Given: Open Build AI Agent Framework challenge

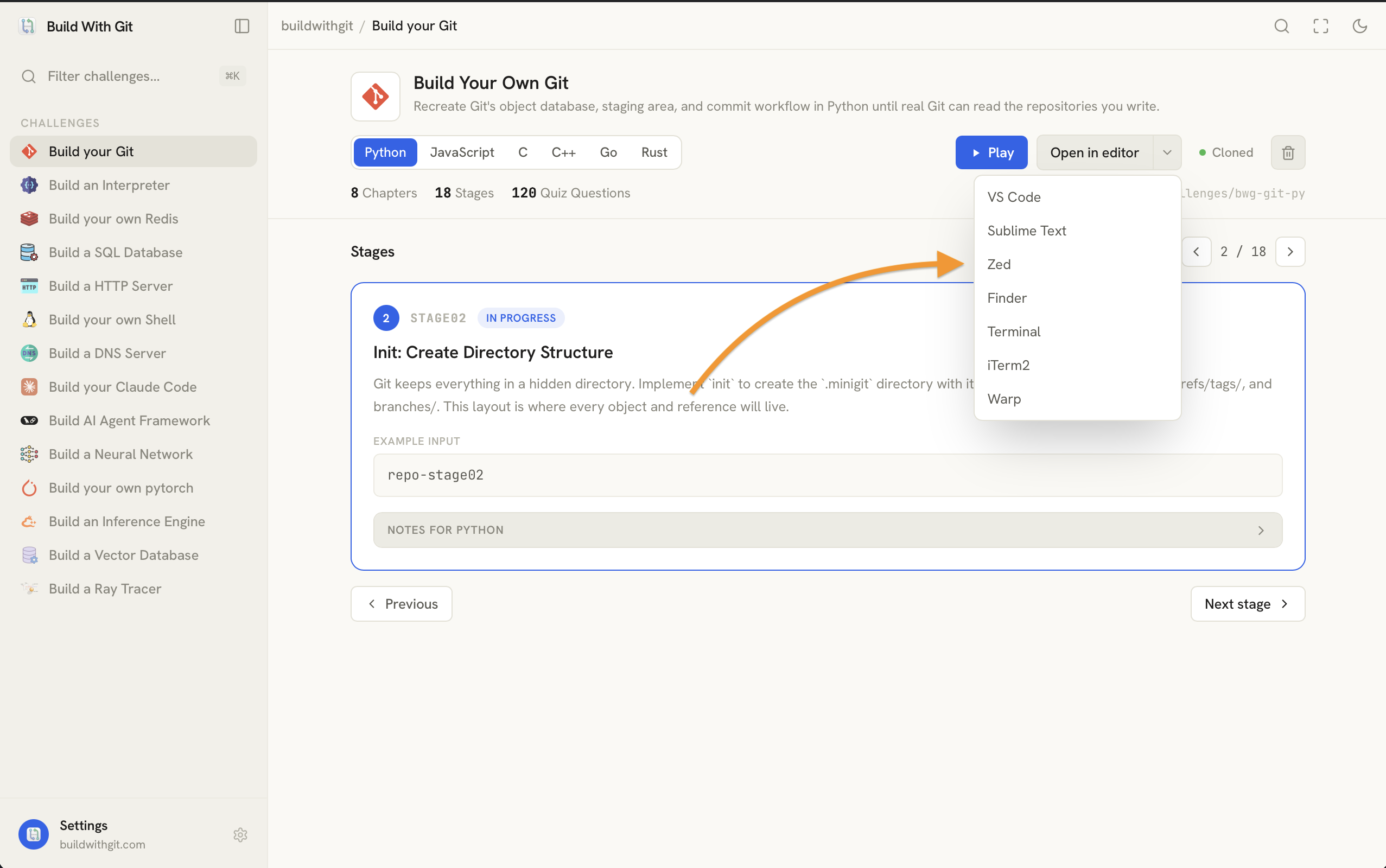Looking at the screenshot, I should (133, 421).
